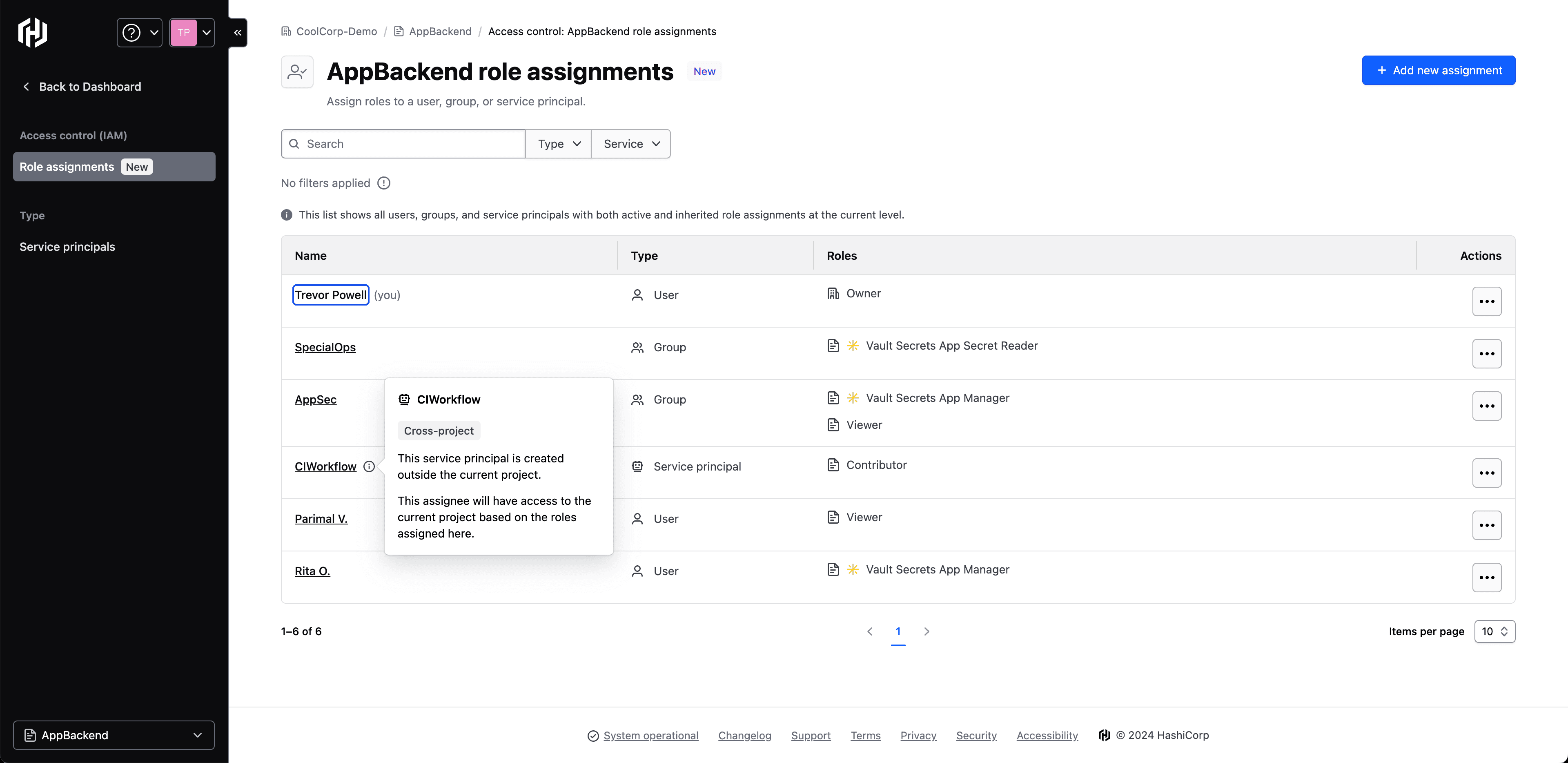This screenshot has width=1568, height=763.
Task: Open actions ellipsis for Rita O. row
Action: coord(1486,577)
